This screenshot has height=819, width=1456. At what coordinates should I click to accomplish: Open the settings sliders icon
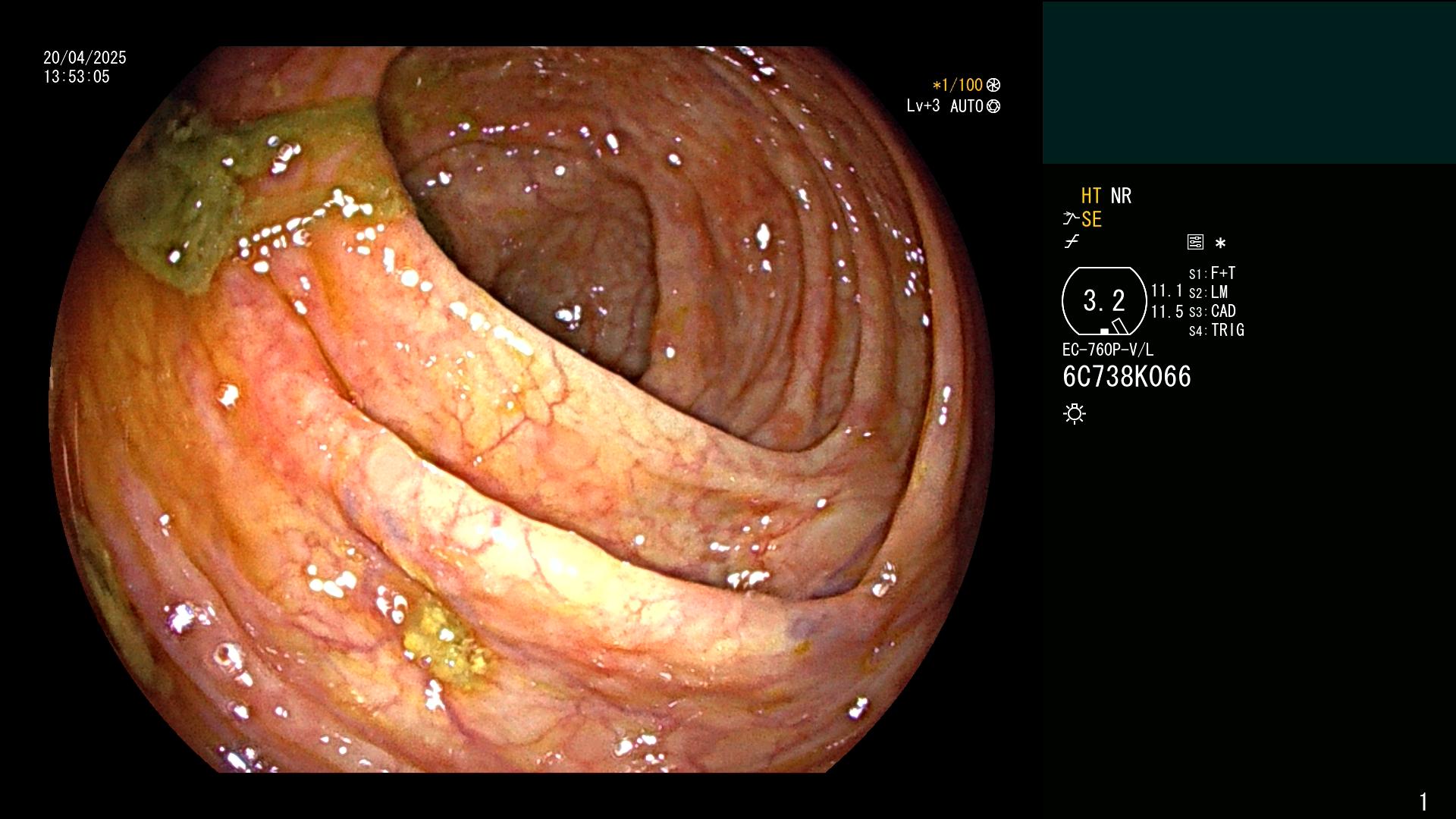[1195, 242]
